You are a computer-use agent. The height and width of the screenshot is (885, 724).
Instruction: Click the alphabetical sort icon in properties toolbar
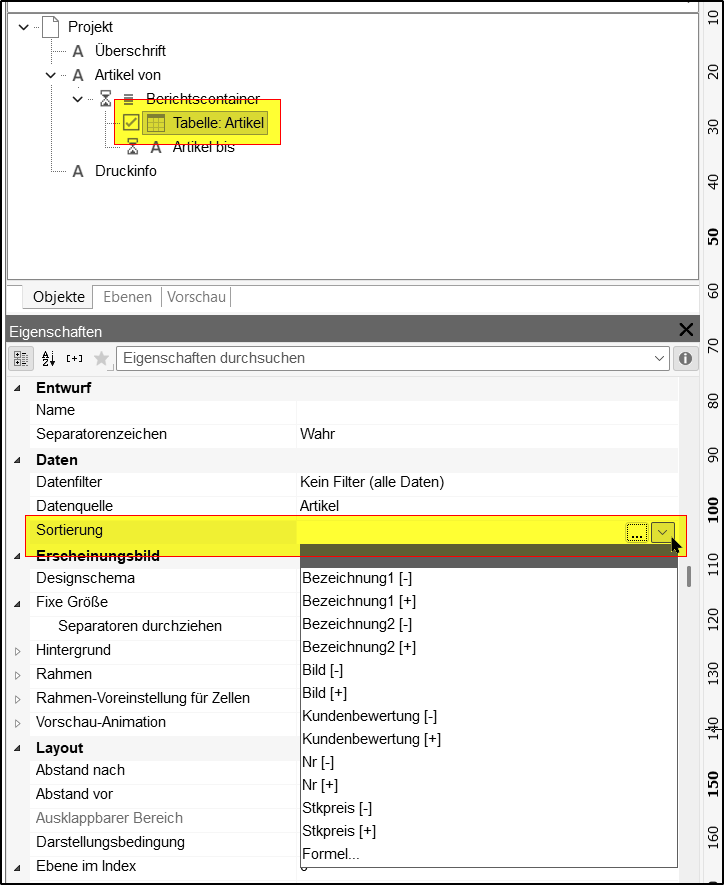coord(48,358)
